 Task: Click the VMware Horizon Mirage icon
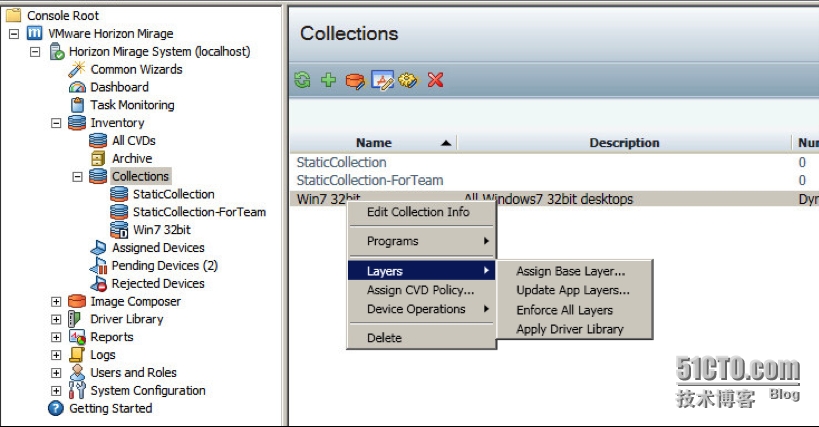(34, 33)
